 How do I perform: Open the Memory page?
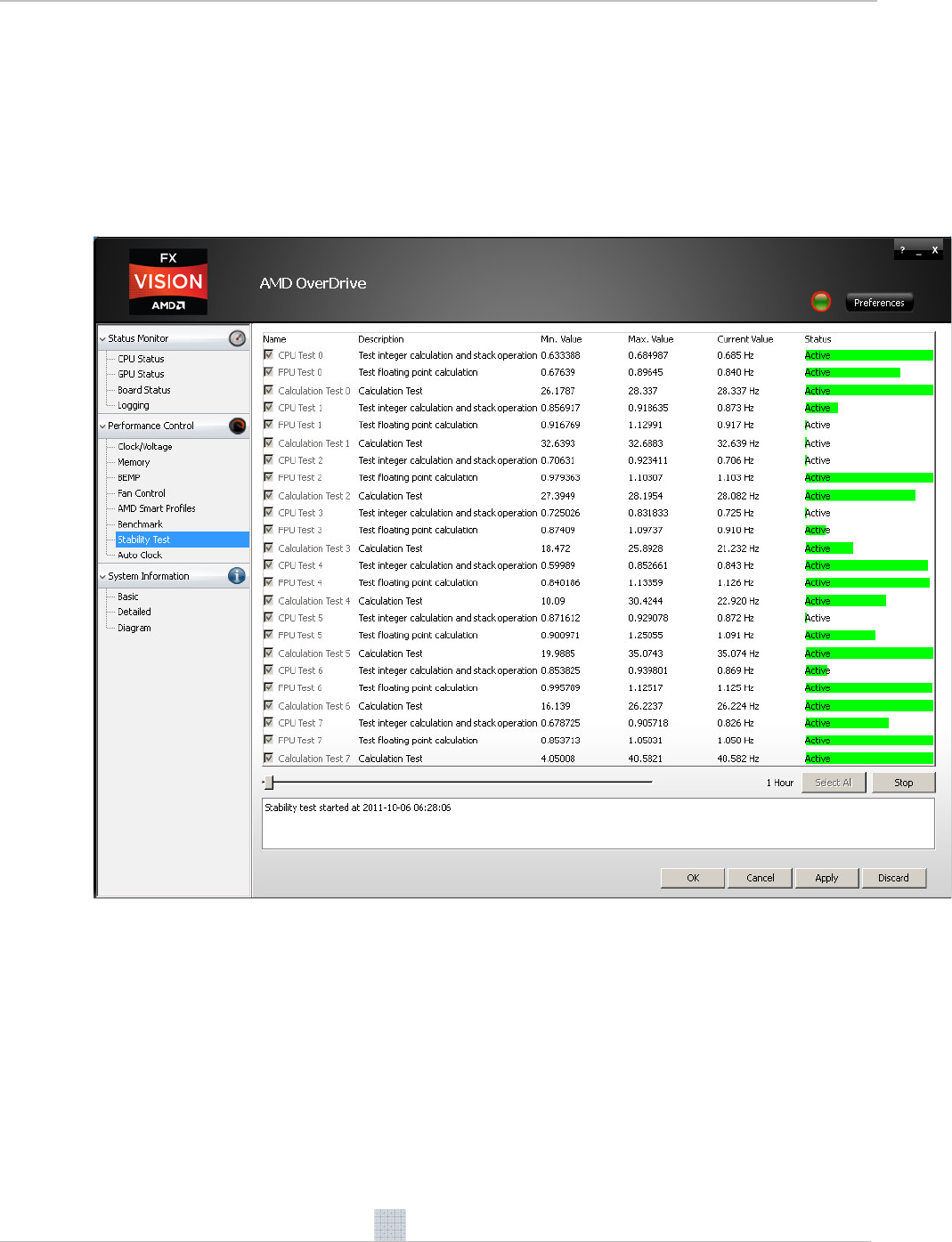[134, 462]
